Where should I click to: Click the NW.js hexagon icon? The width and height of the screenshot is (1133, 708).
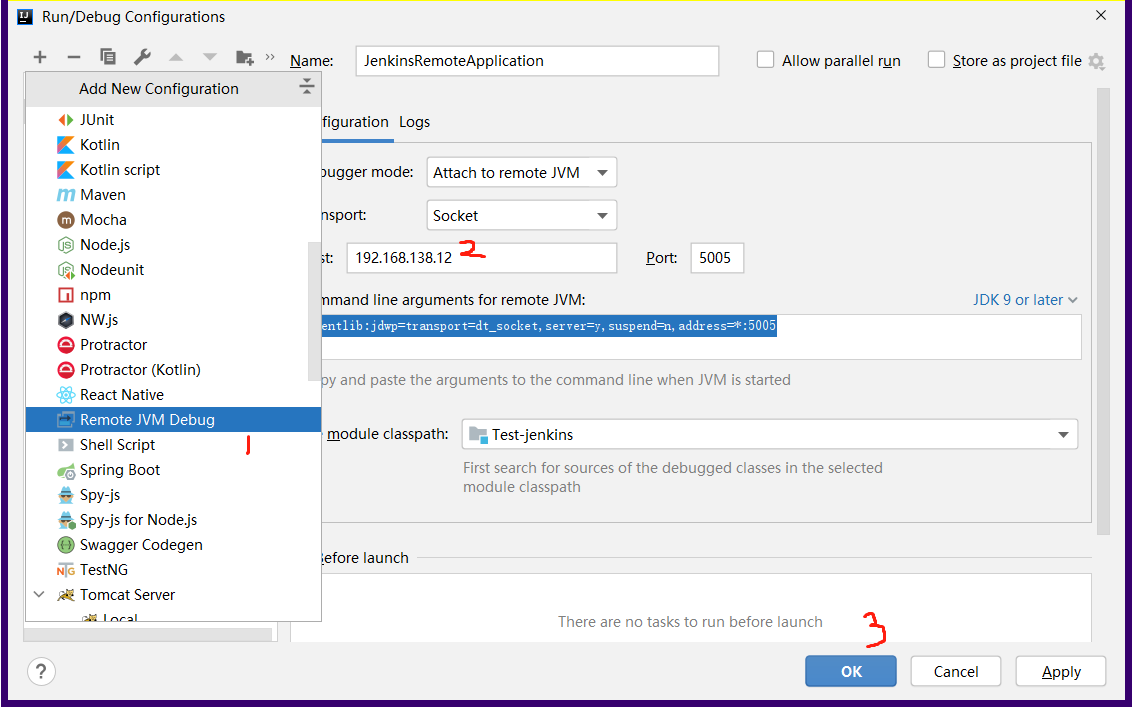pos(66,319)
